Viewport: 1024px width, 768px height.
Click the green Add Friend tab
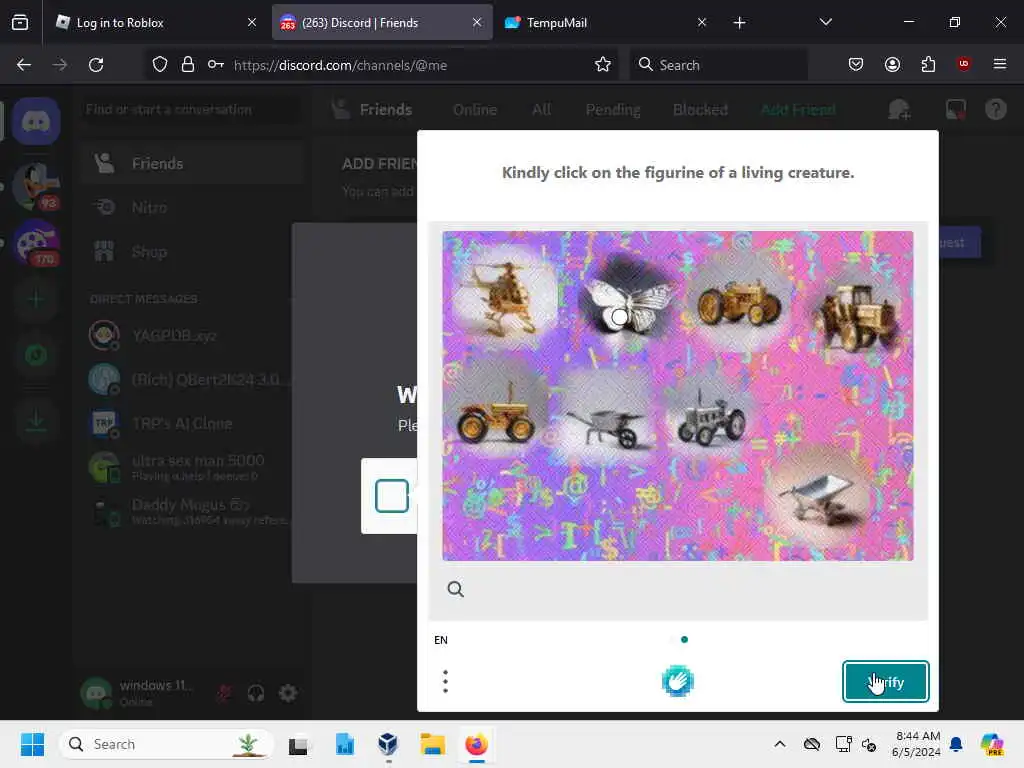click(798, 110)
